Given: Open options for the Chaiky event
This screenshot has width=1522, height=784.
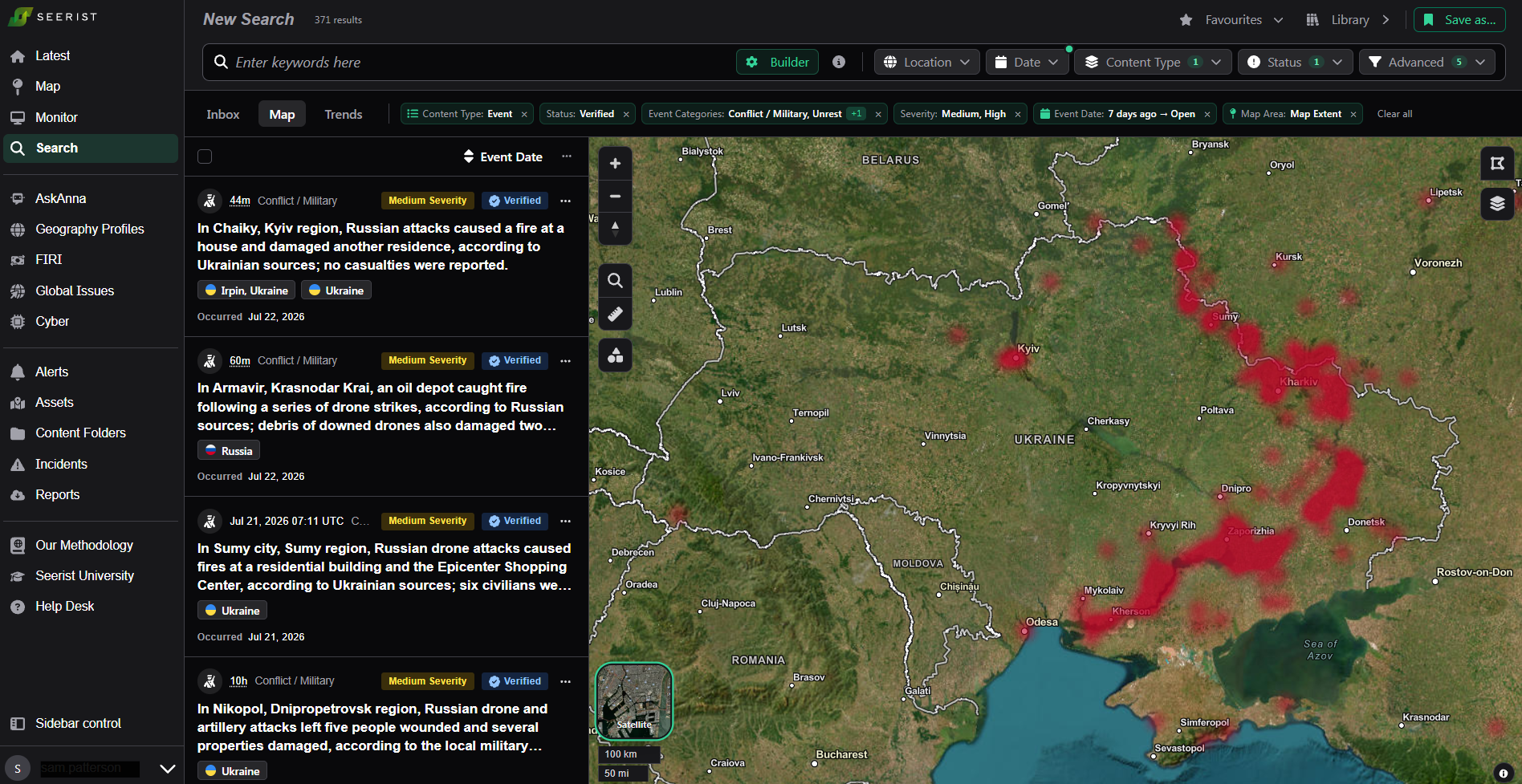Looking at the screenshot, I should tap(566, 201).
